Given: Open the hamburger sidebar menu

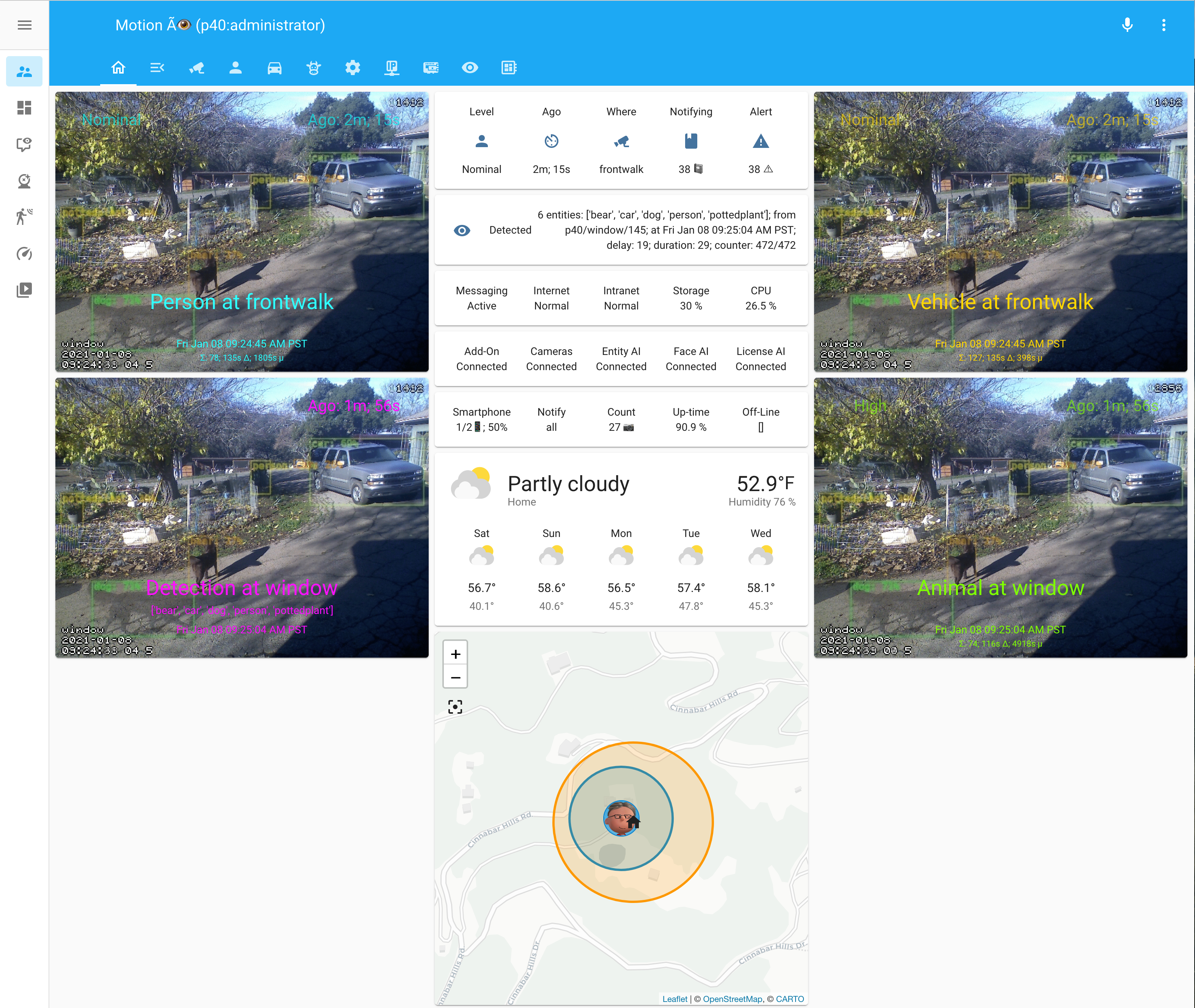Looking at the screenshot, I should click(24, 25).
